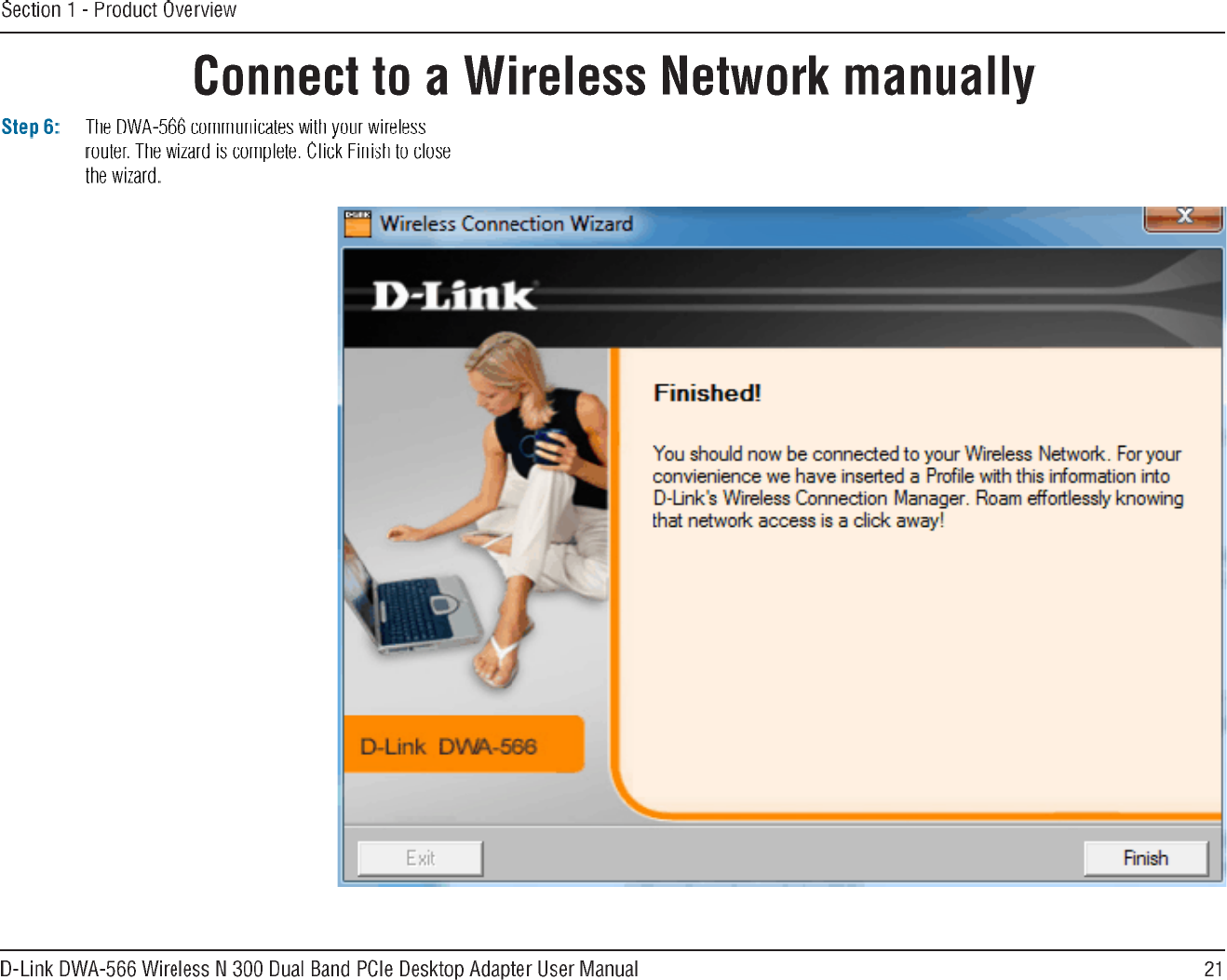Image resolution: width=1227 pixels, height=980 pixels.
Task: Click the 'You should now be connected' paragraph
Action: click(918, 487)
